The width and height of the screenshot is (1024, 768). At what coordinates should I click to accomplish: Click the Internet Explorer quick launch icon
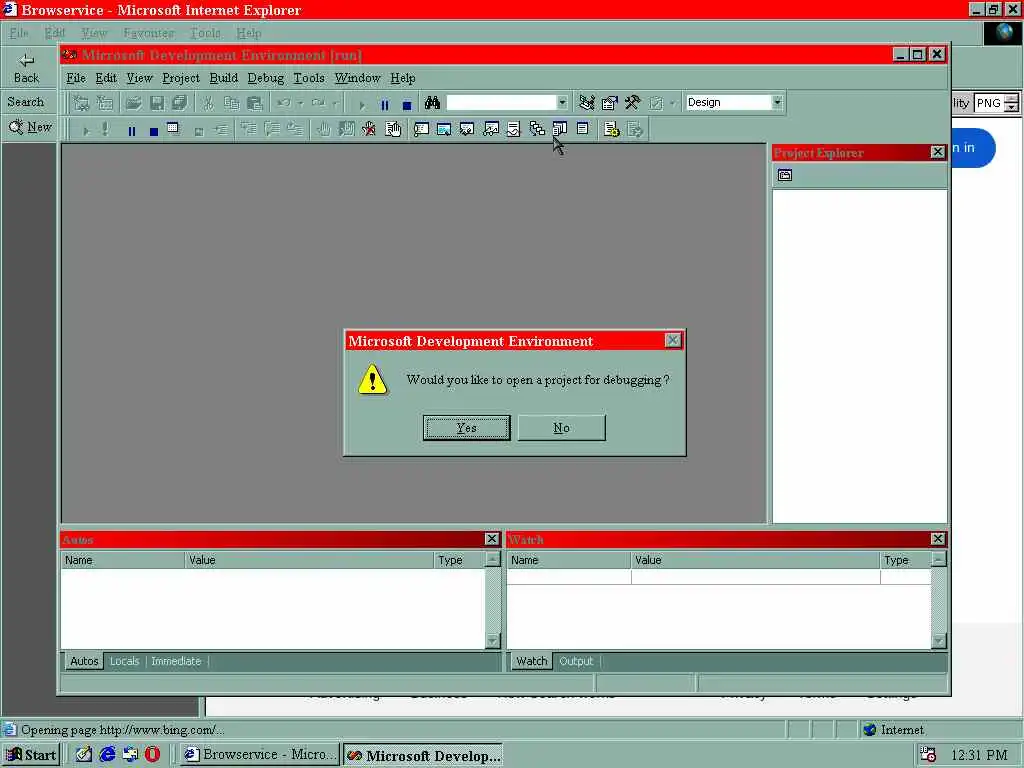point(107,754)
